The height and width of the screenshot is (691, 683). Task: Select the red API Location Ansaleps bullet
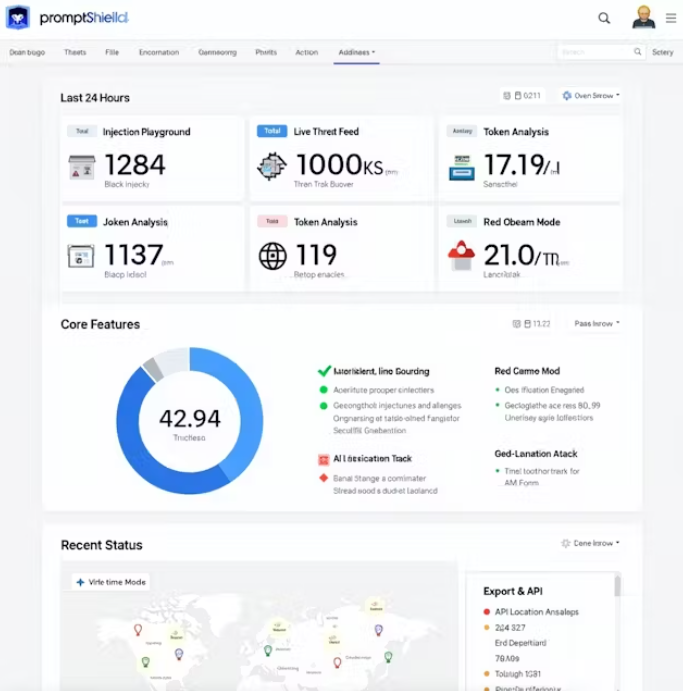(x=486, y=612)
